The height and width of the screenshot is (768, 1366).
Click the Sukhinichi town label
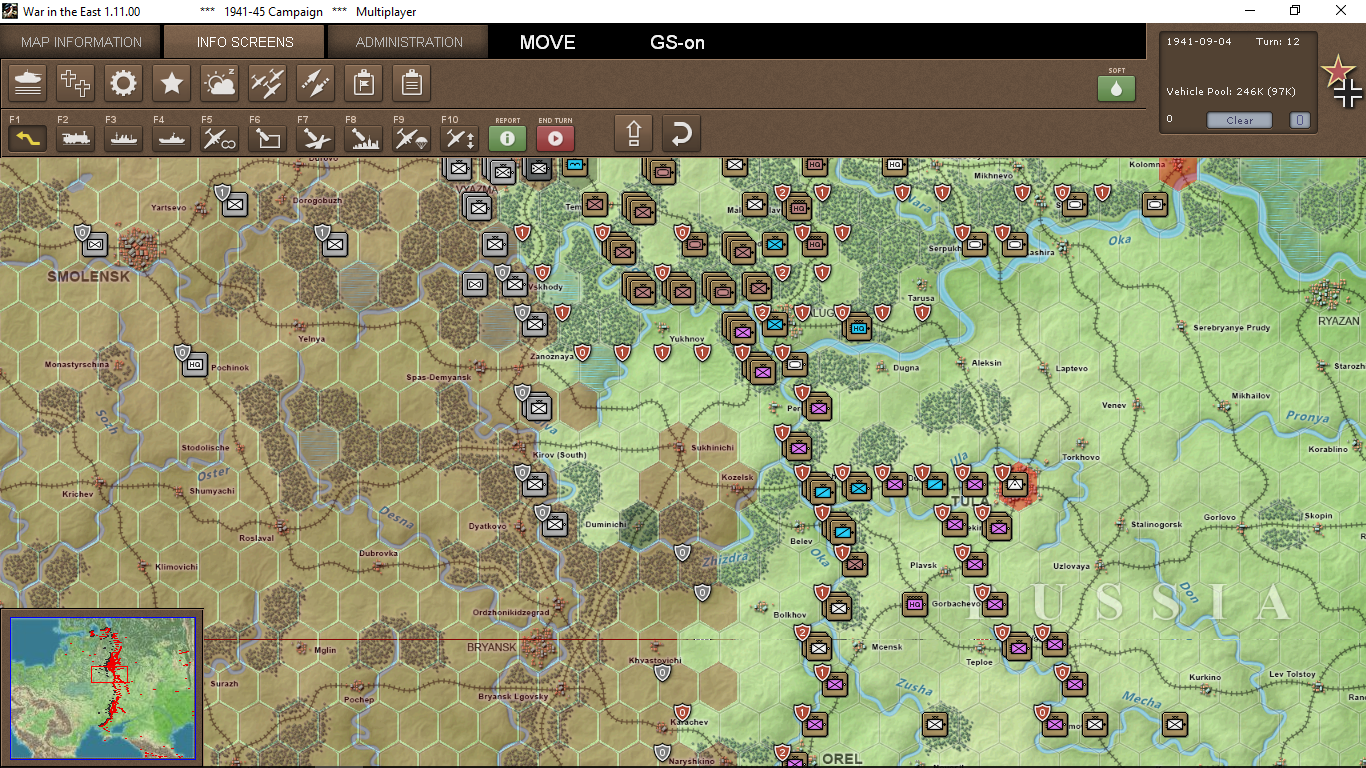[x=712, y=447]
